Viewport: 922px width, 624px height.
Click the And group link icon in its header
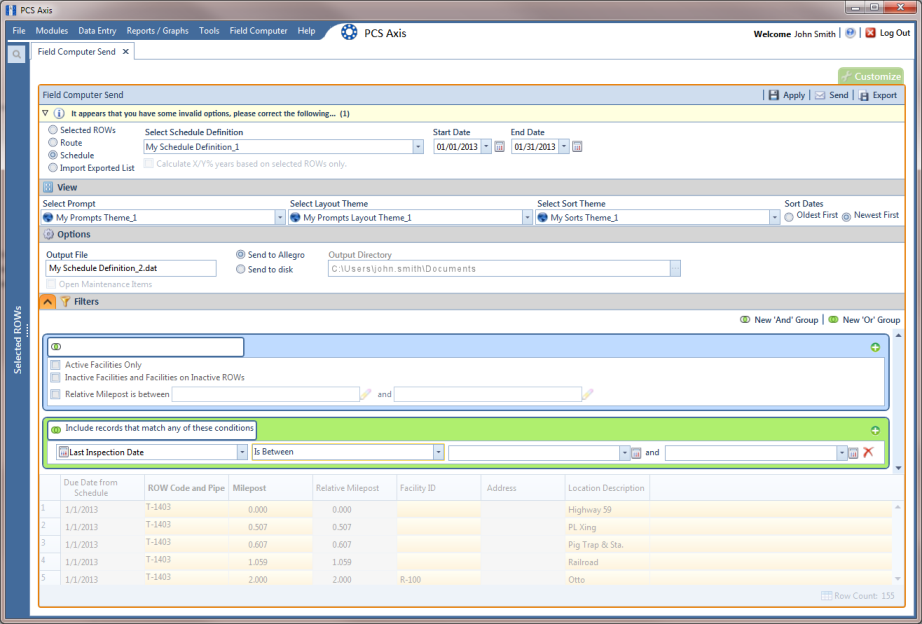tap(56, 347)
